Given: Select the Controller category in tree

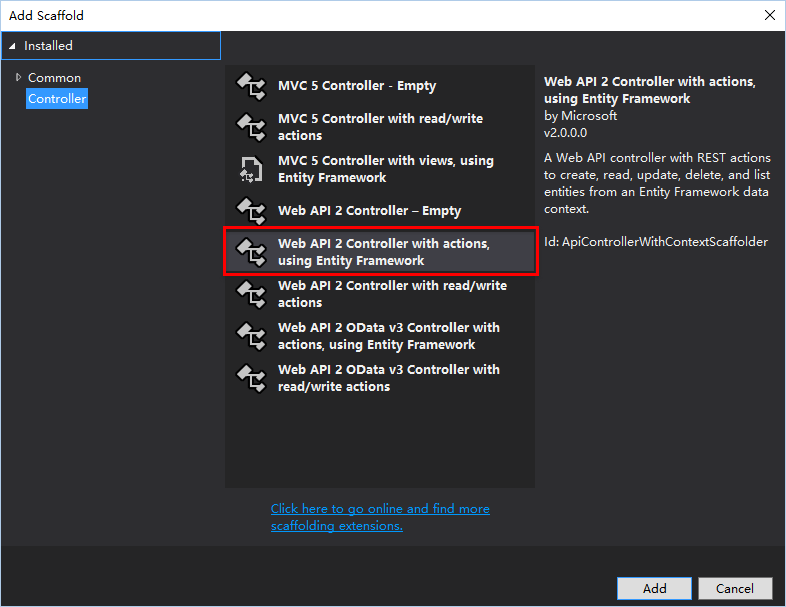Looking at the screenshot, I should (x=57, y=99).
